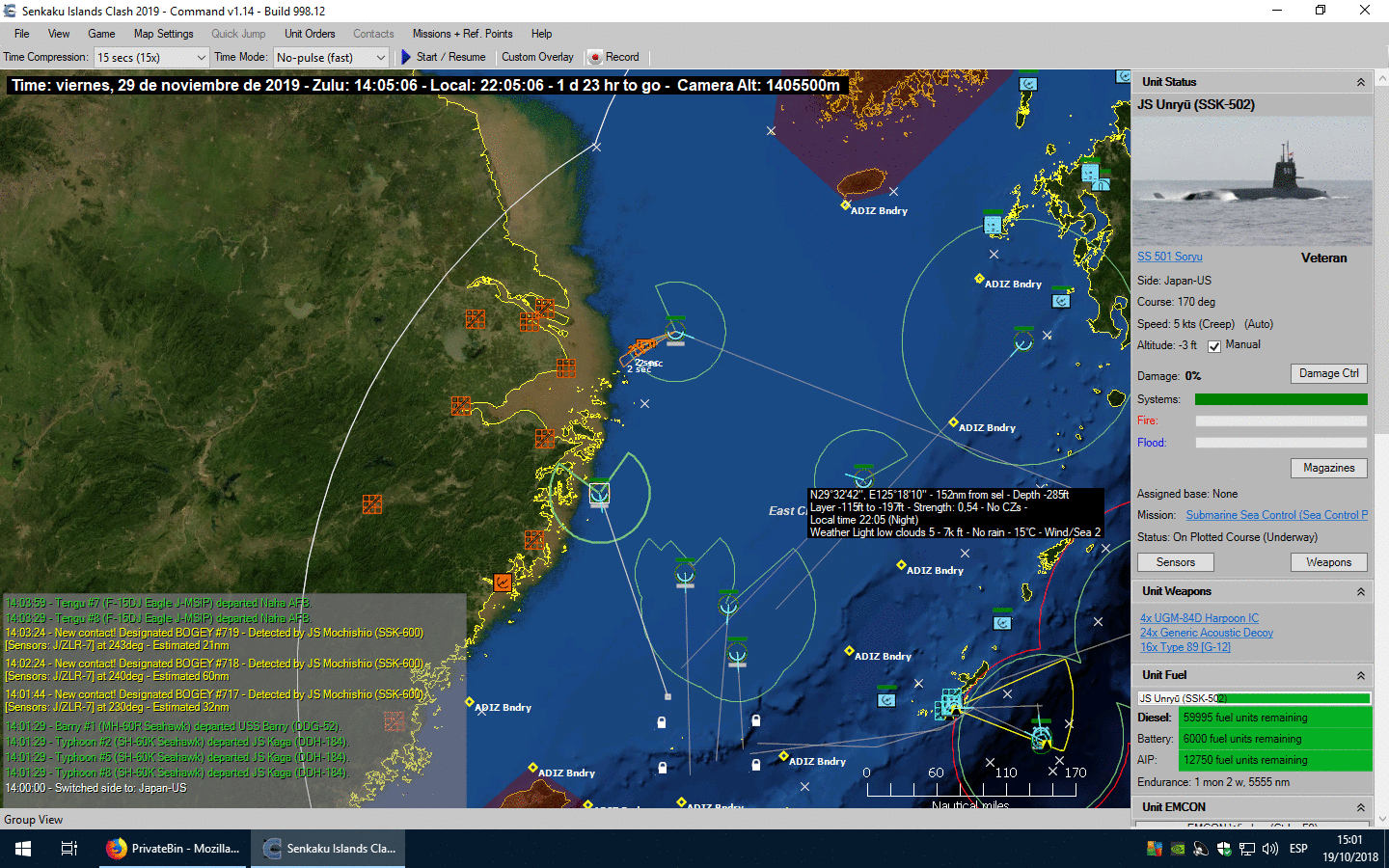Click the solid orange radar facility marker on coast
The width and height of the screenshot is (1389, 868).
(502, 582)
